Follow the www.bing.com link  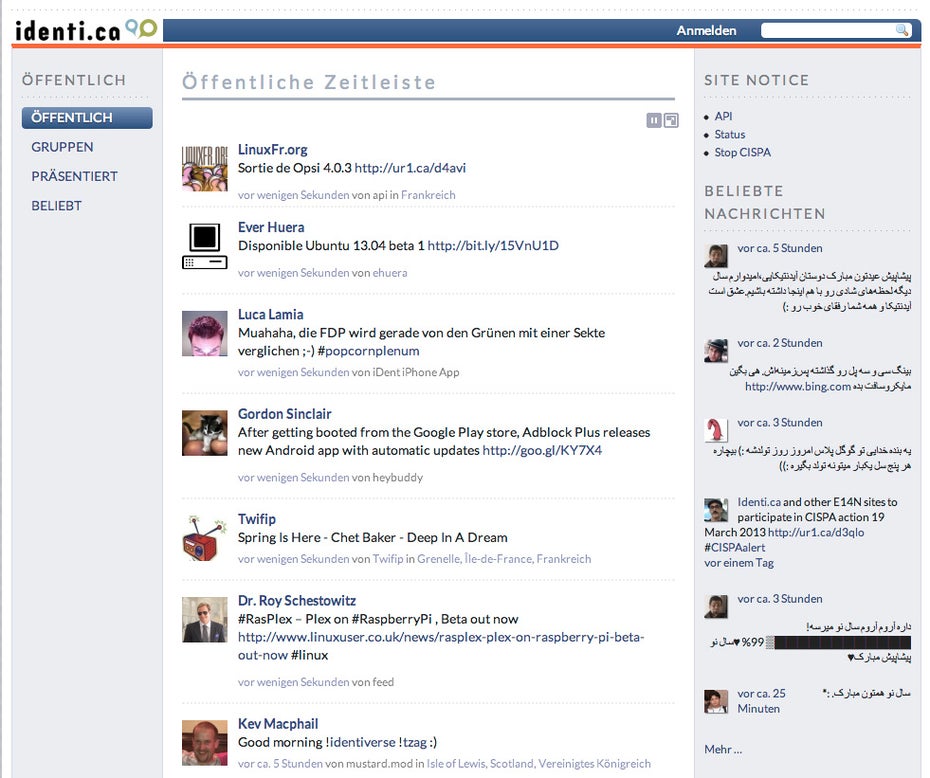coord(798,386)
